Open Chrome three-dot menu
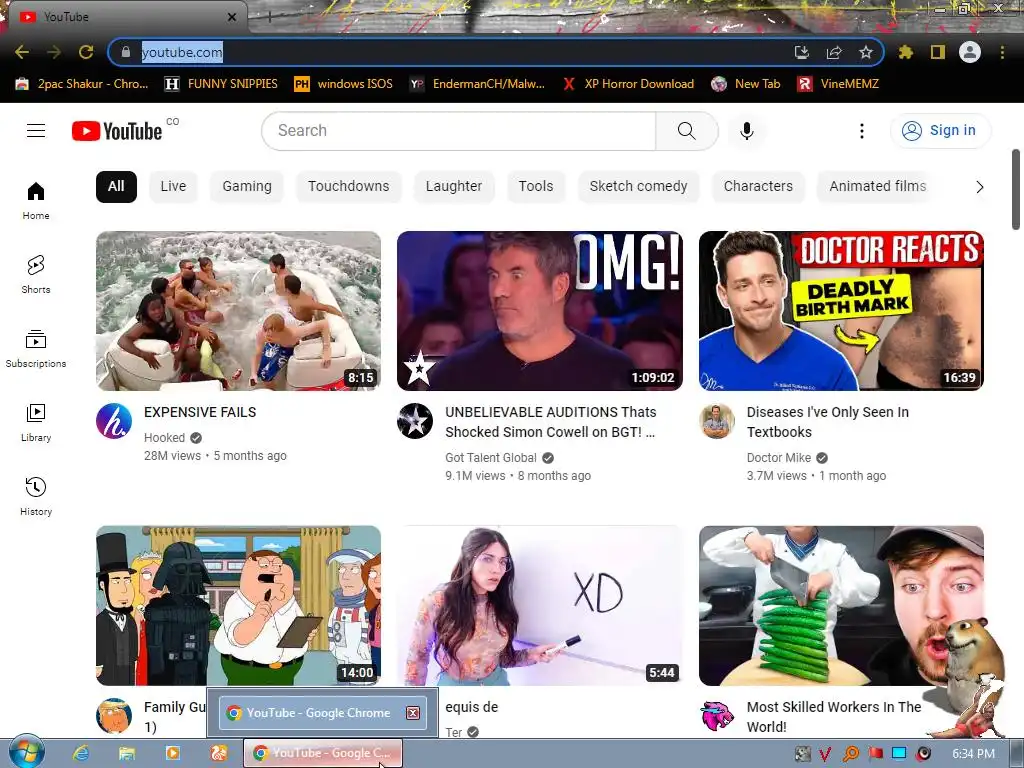The height and width of the screenshot is (768, 1024). (x=1002, y=52)
